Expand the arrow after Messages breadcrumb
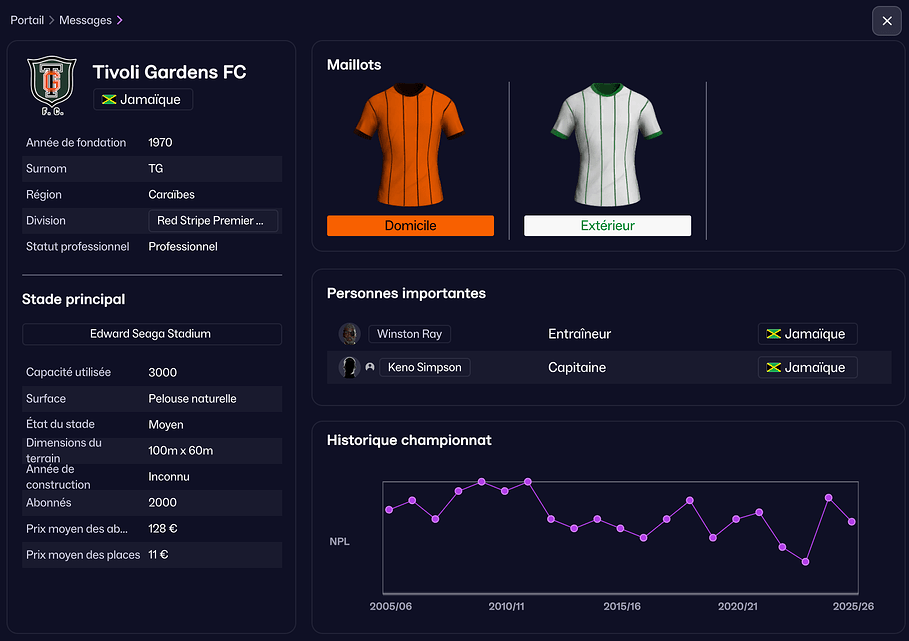The image size is (909, 641). [120, 20]
